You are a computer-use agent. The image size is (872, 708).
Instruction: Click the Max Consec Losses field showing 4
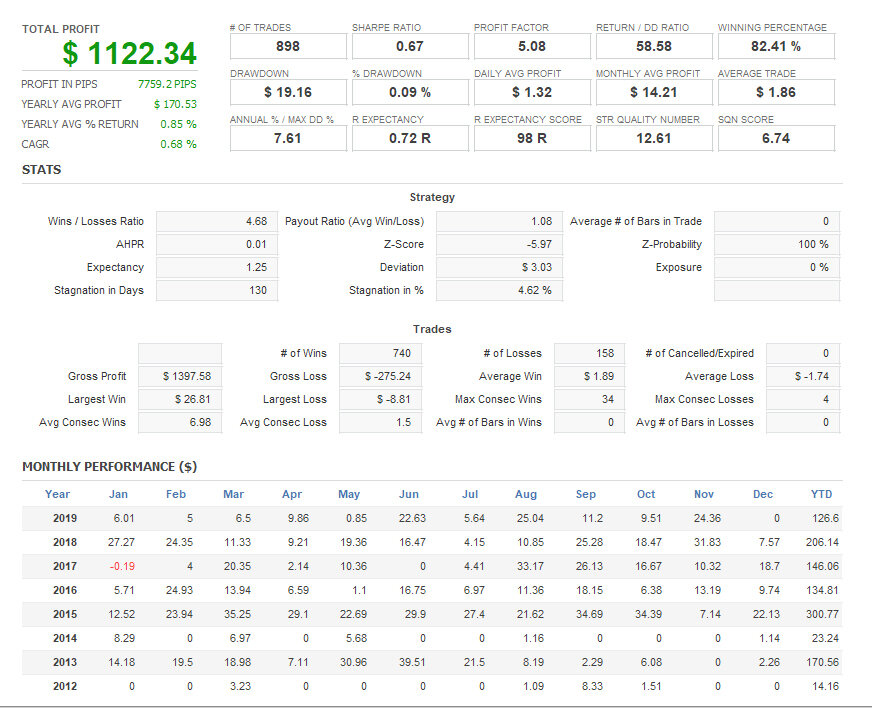pyautogui.click(x=803, y=399)
